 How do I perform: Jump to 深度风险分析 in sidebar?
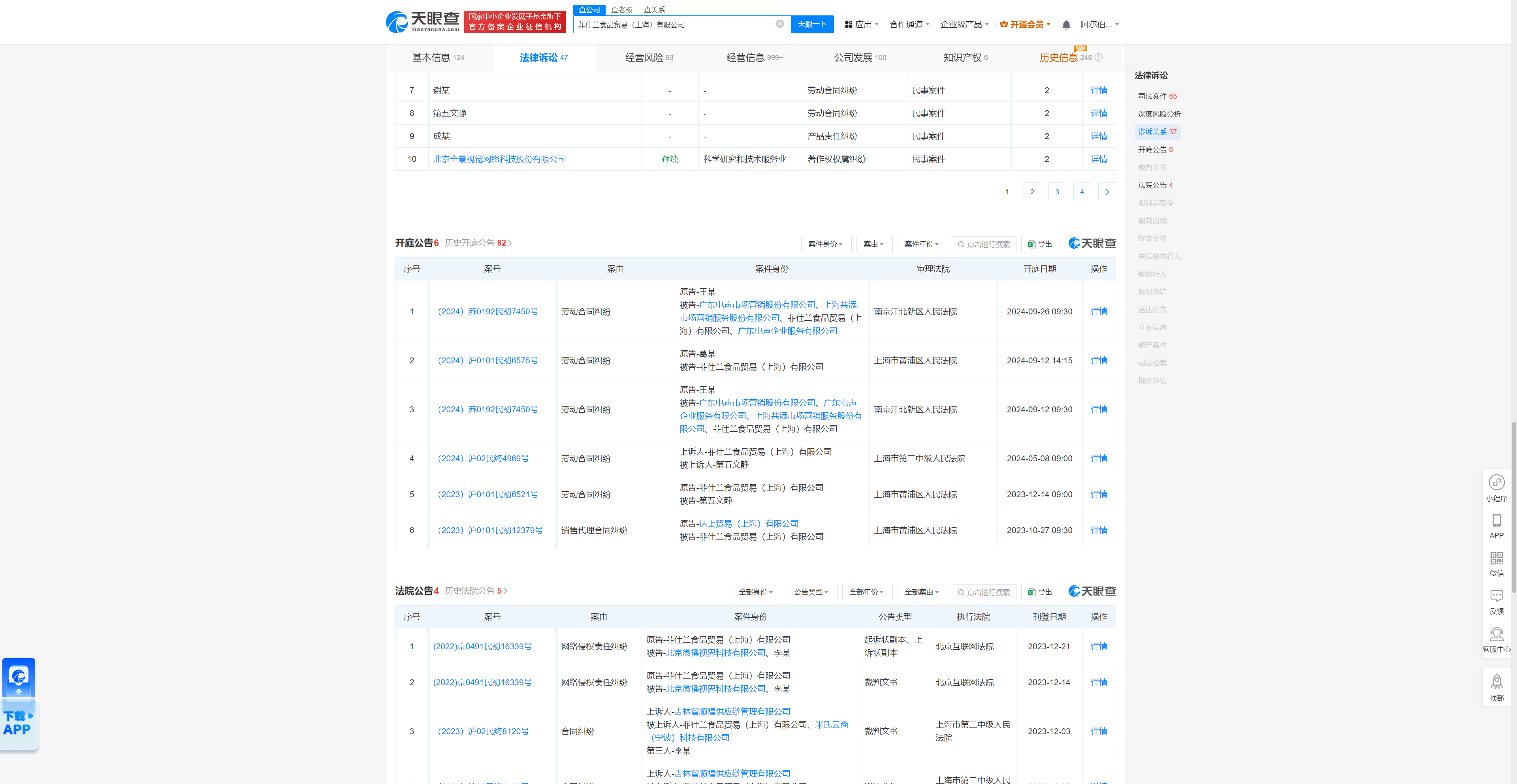pos(1159,114)
